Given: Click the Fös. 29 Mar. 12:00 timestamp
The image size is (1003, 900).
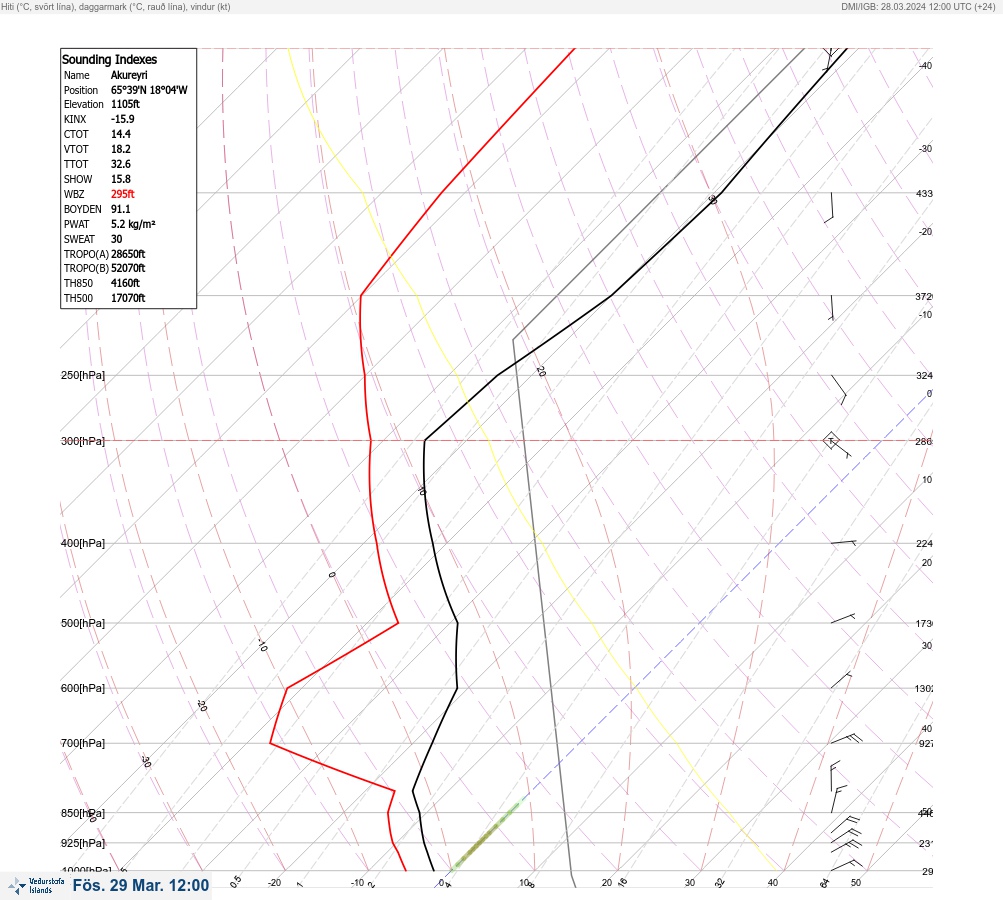Looking at the screenshot, I should pos(141,885).
